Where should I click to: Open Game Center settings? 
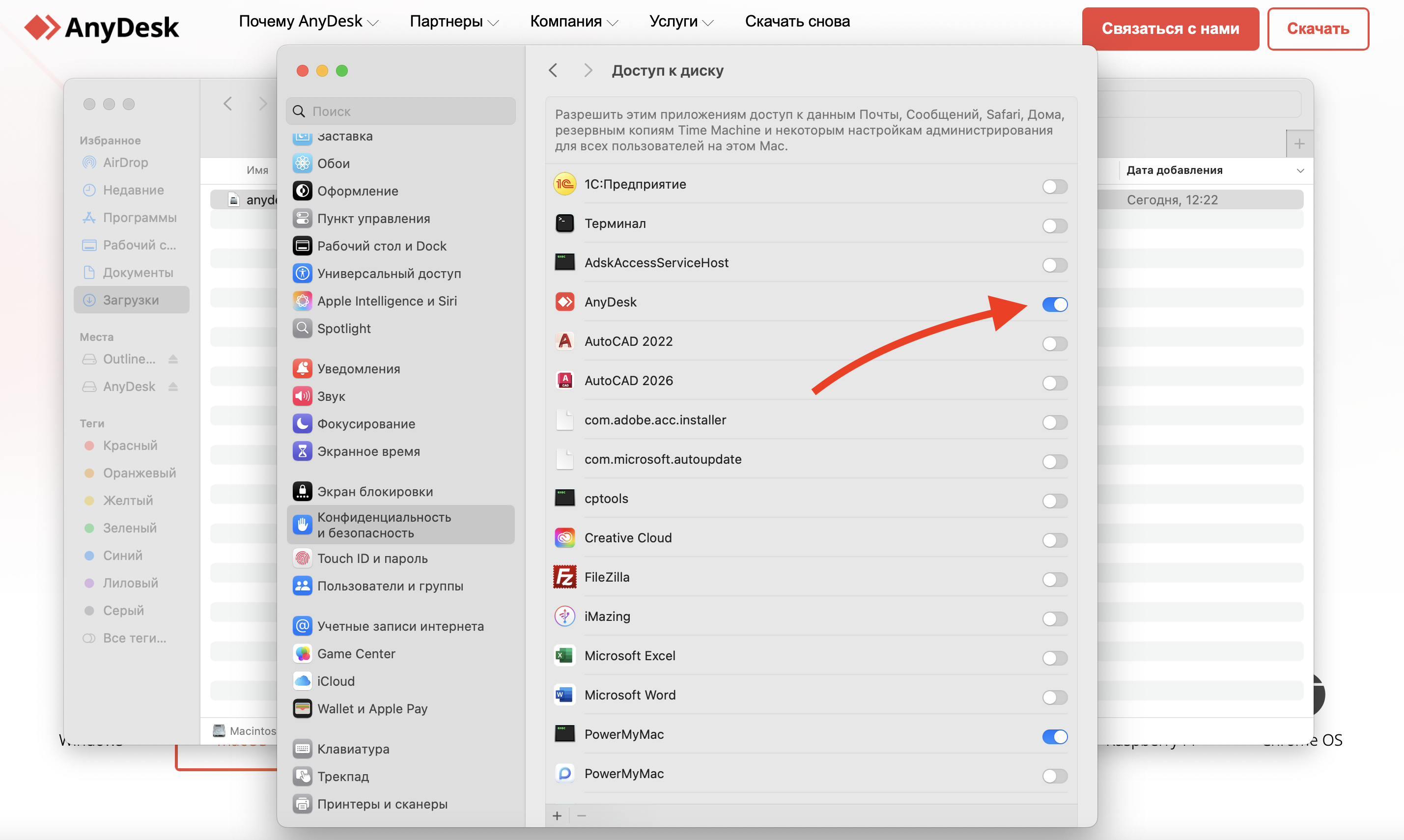pos(401,654)
